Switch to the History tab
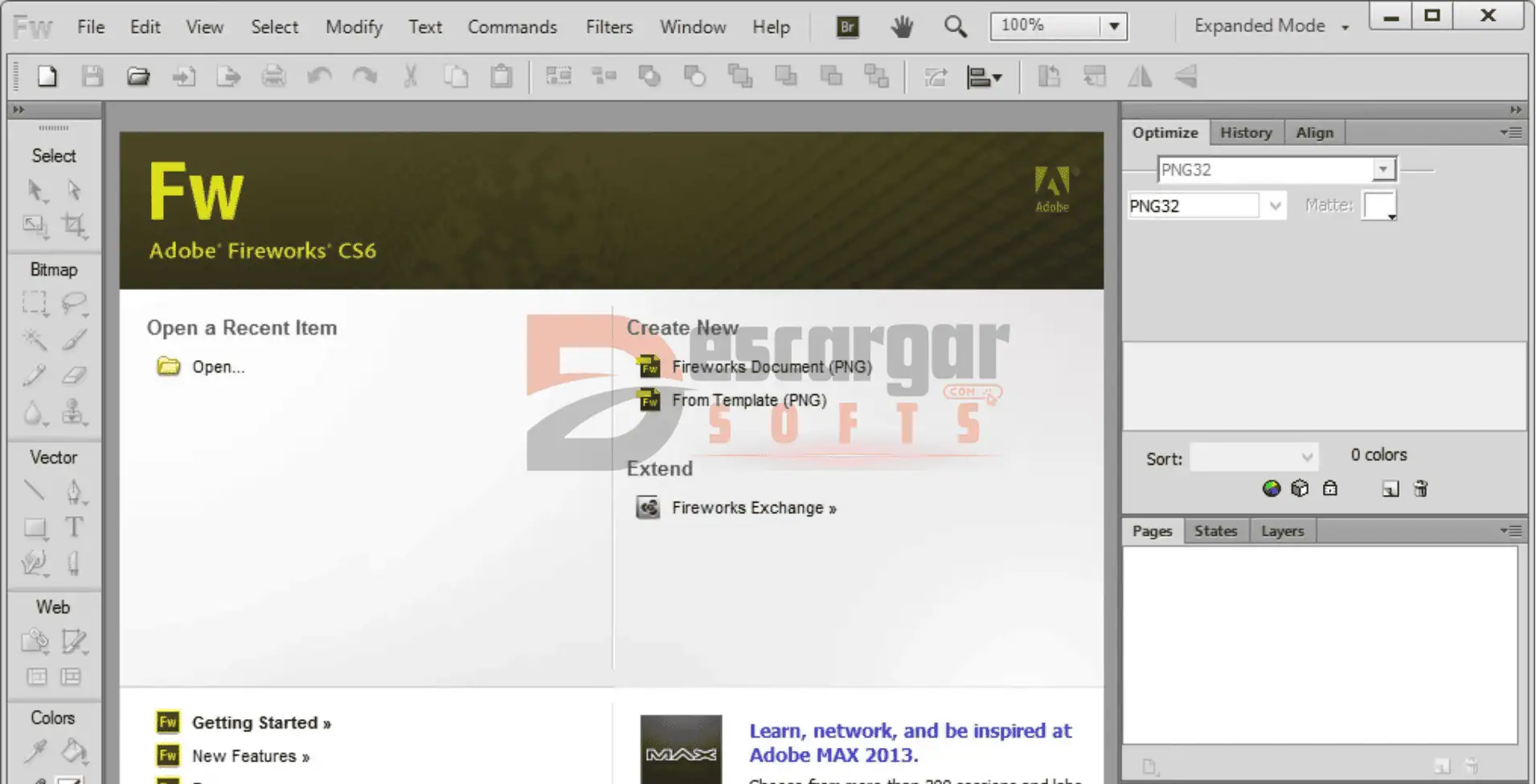1536x784 pixels. pyautogui.click(x=1246, y=133)
